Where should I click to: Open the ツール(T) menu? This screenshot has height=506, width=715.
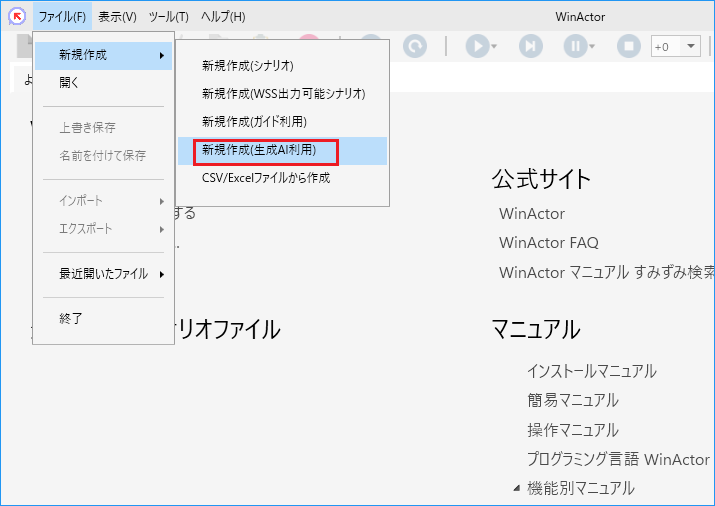tap(168, 17)
